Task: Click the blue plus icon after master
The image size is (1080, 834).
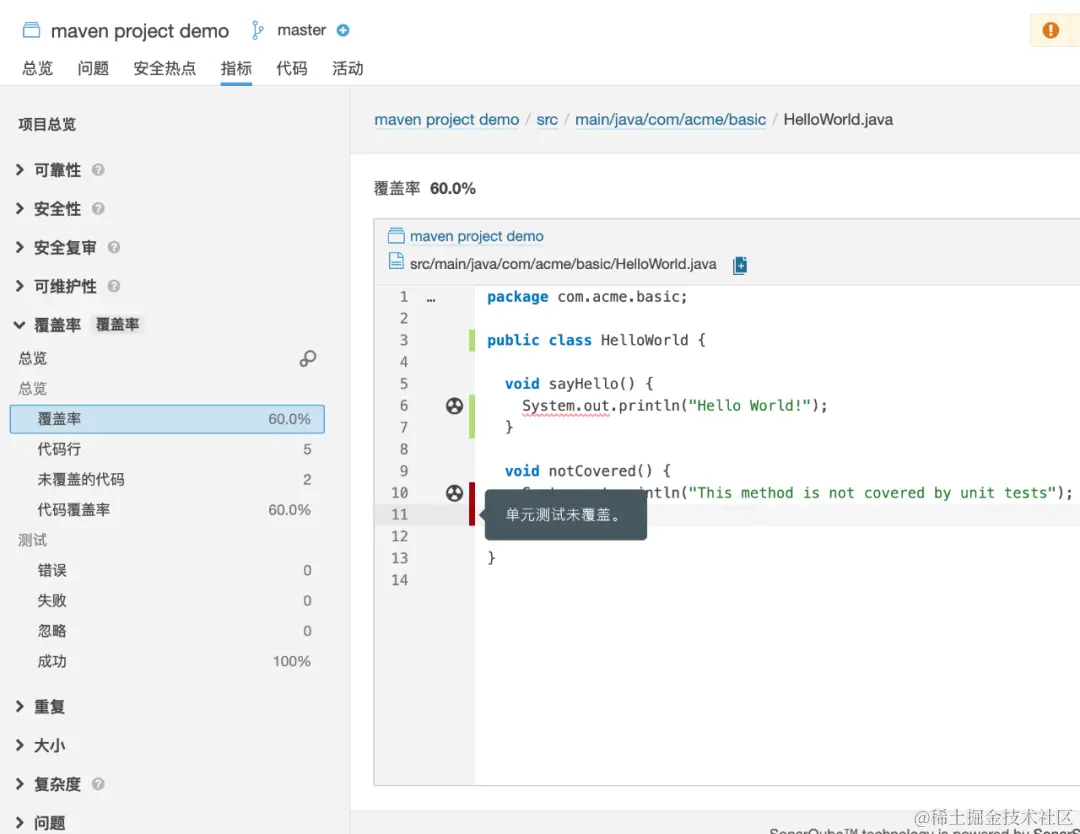Action: pos(343,30)
